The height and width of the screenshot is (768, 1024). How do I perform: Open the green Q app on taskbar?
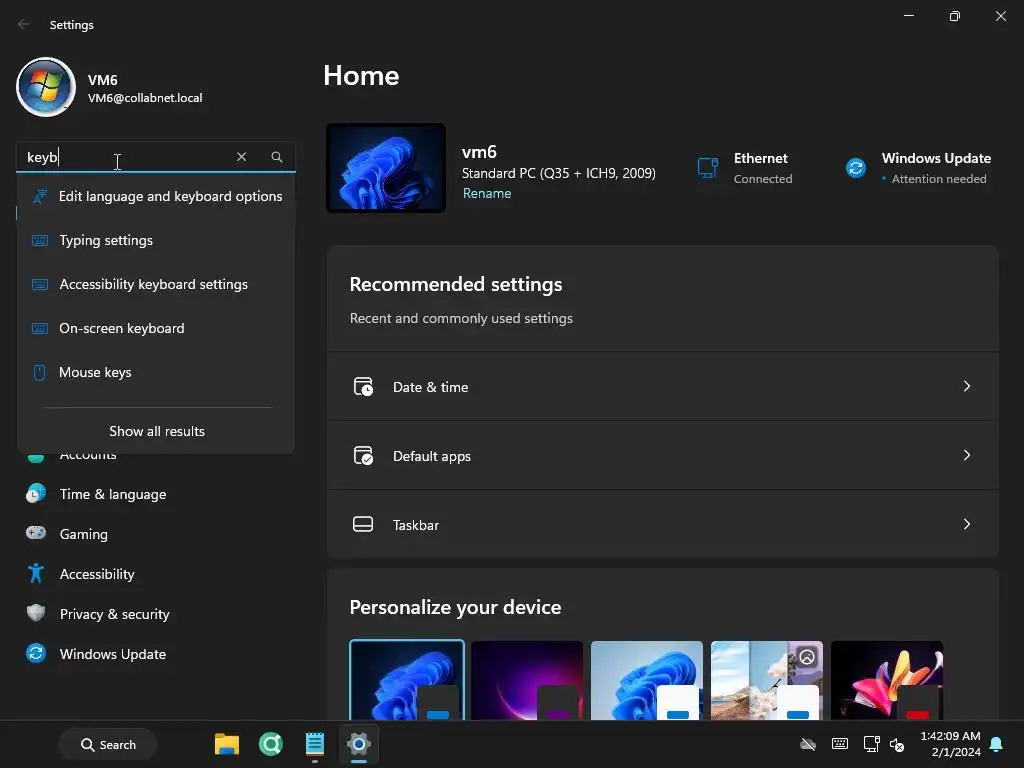[x=270, y=744]
